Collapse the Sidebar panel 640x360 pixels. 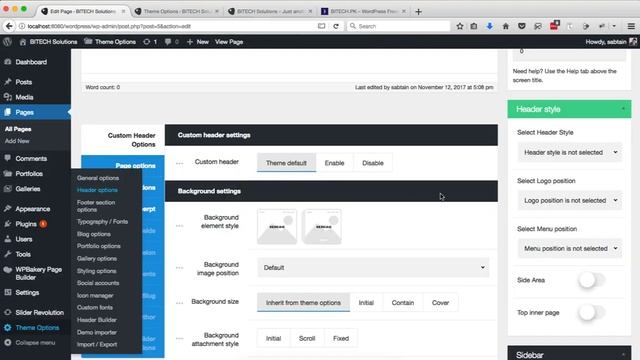623,355
